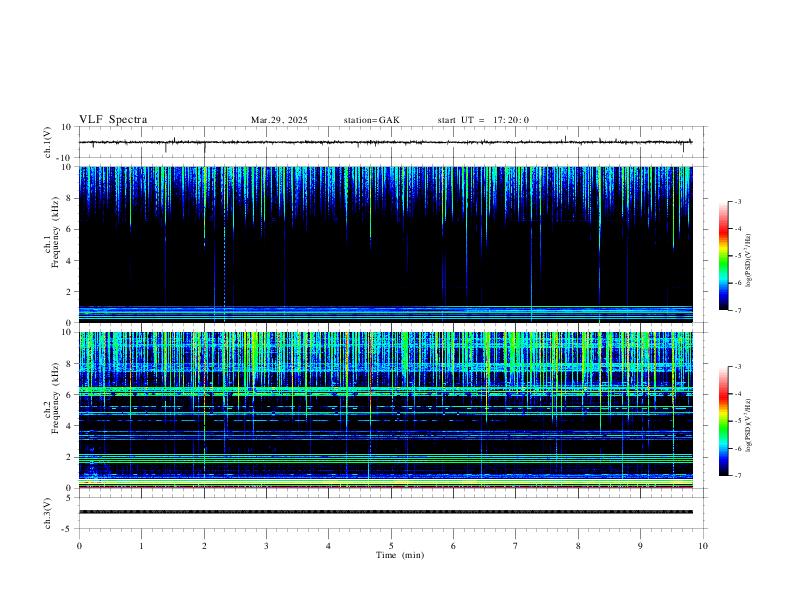792x612 pixels.
Task: Click time axis tick label '9'
Action: click(640, 546)
